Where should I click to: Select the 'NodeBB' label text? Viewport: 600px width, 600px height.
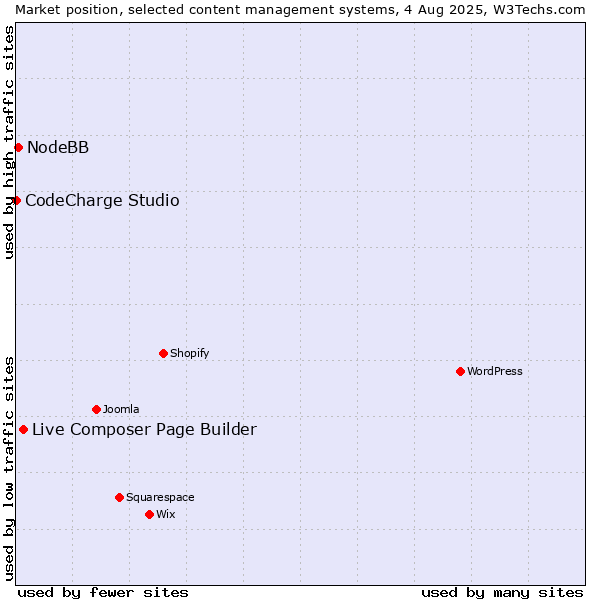58,148
